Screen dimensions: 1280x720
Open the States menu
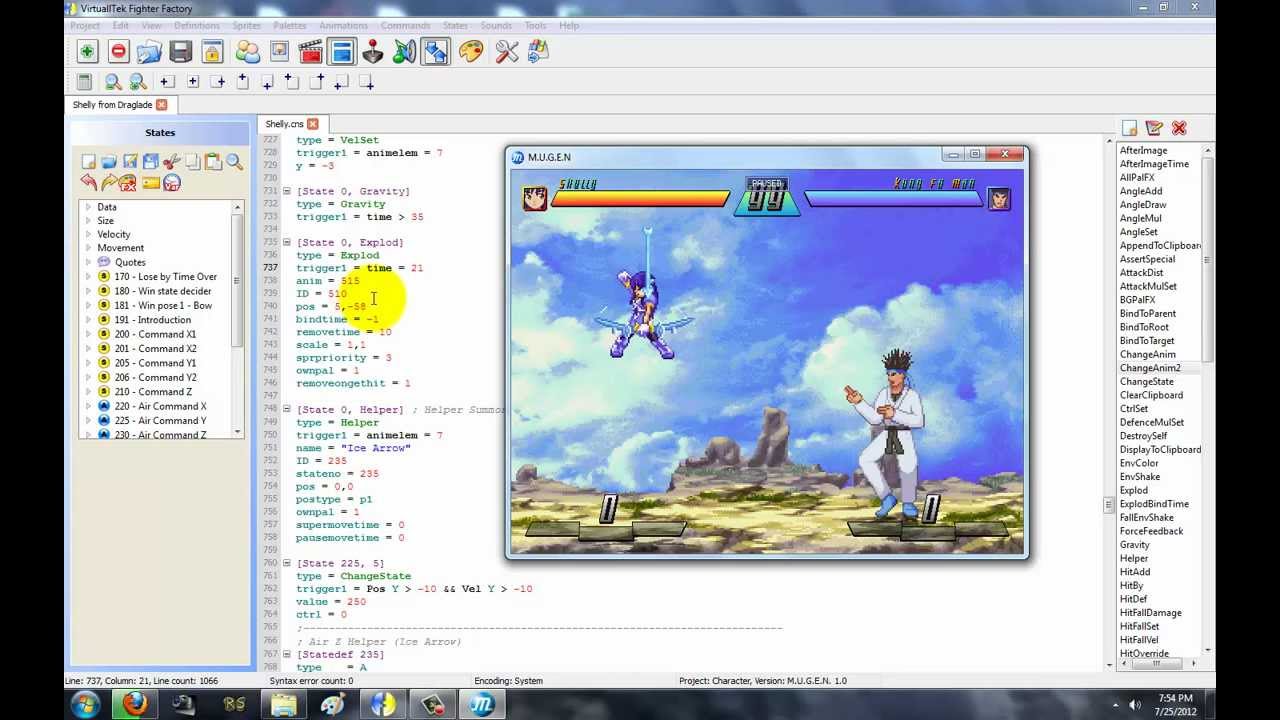[x=455, y=25]
